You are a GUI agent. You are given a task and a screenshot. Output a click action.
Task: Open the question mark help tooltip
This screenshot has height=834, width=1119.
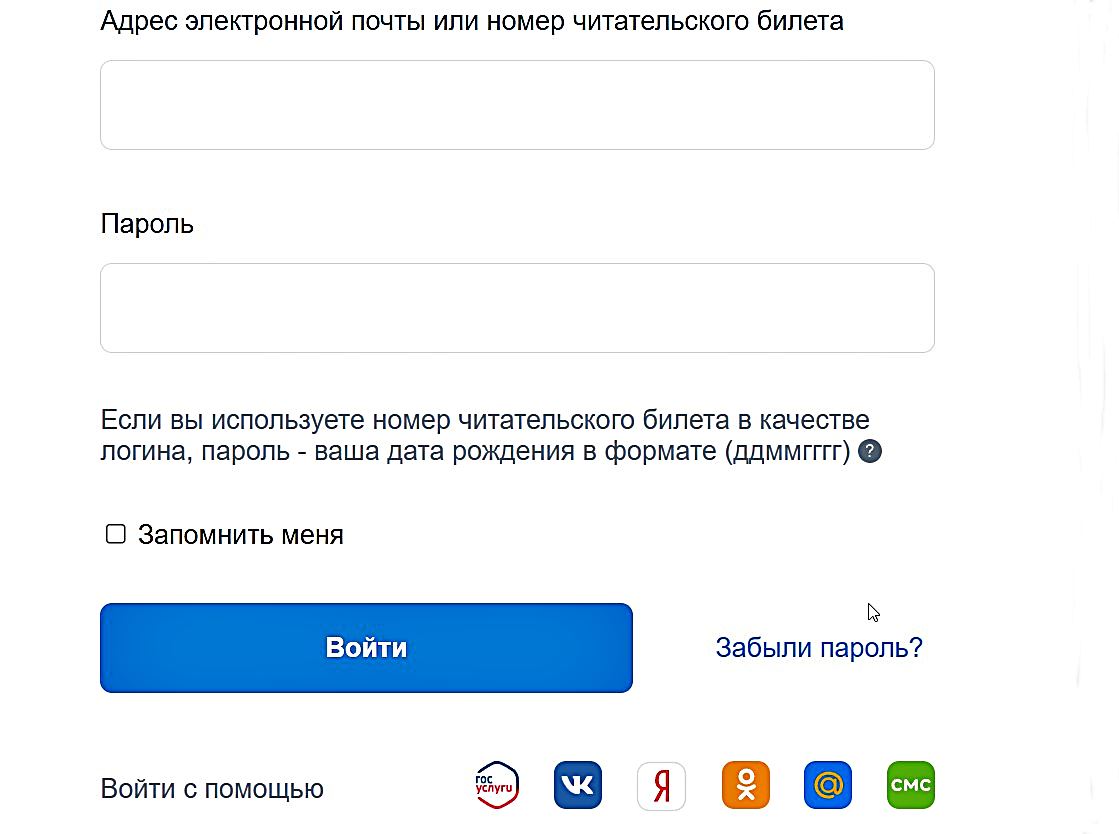870,452
